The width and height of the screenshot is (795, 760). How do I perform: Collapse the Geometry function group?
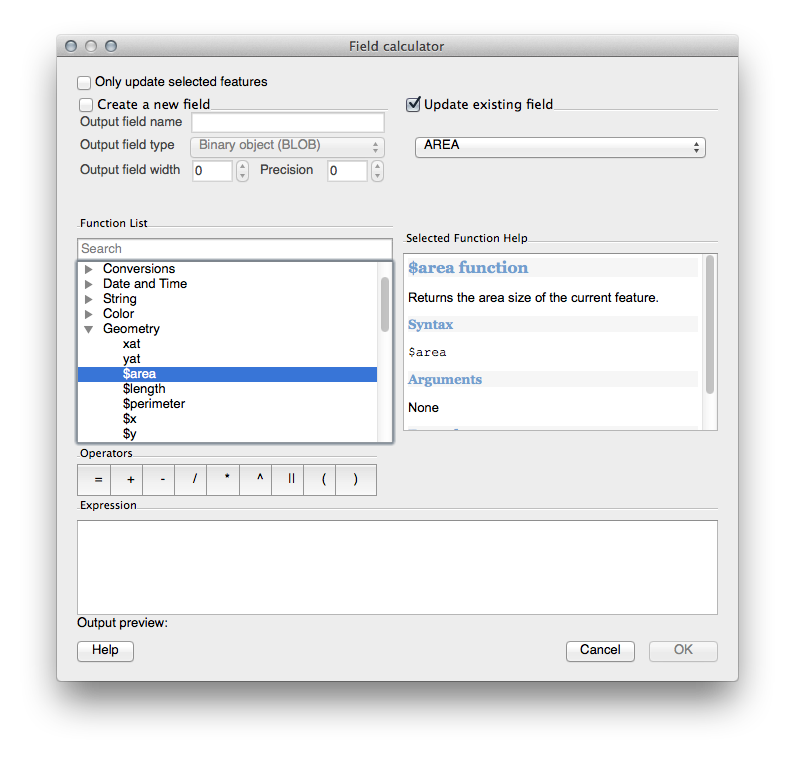click(x=89, y=329)
